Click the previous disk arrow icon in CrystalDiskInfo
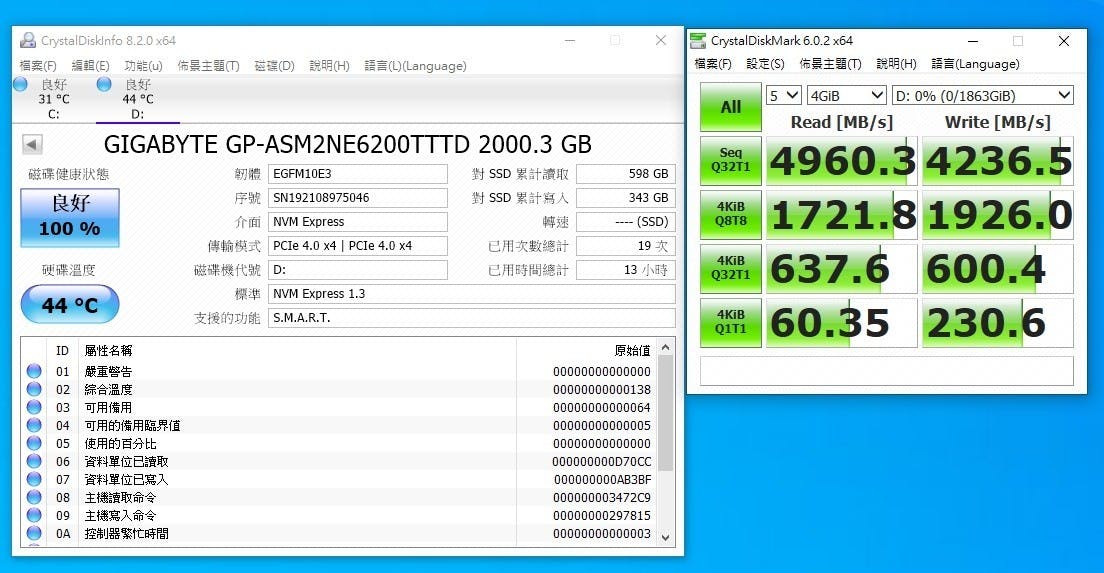1104x573 pixels. click(32, 144)
